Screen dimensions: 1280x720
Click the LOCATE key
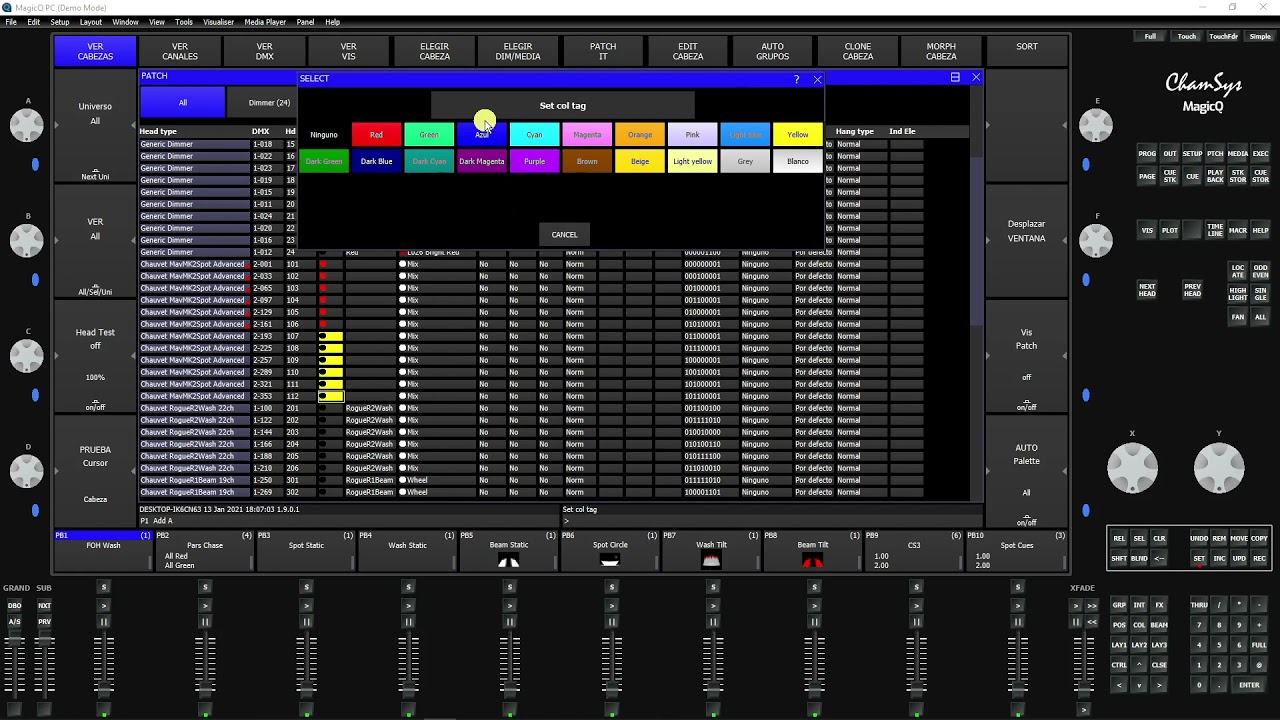(1238, 271)
